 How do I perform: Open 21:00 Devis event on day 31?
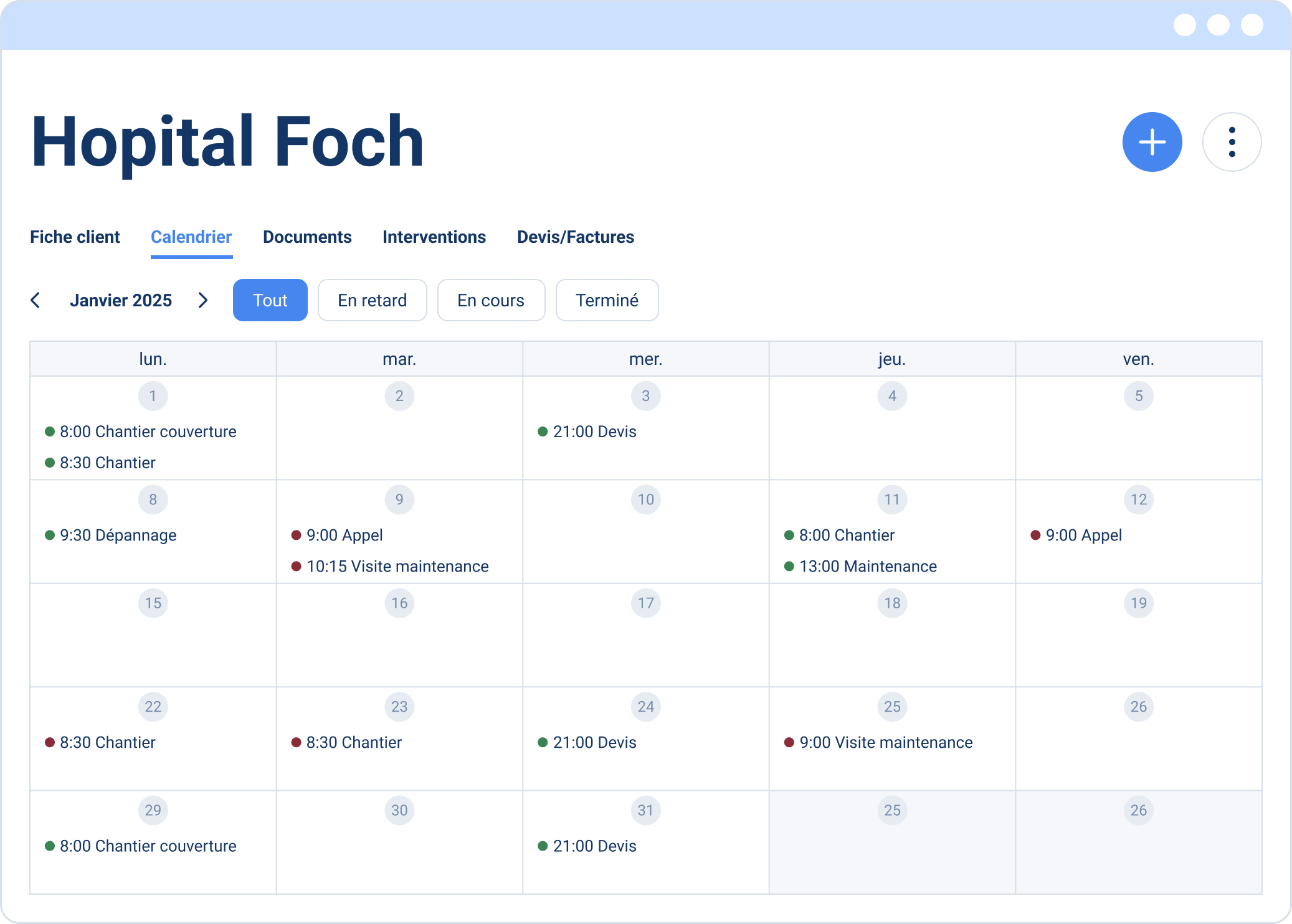pos(587,846)
